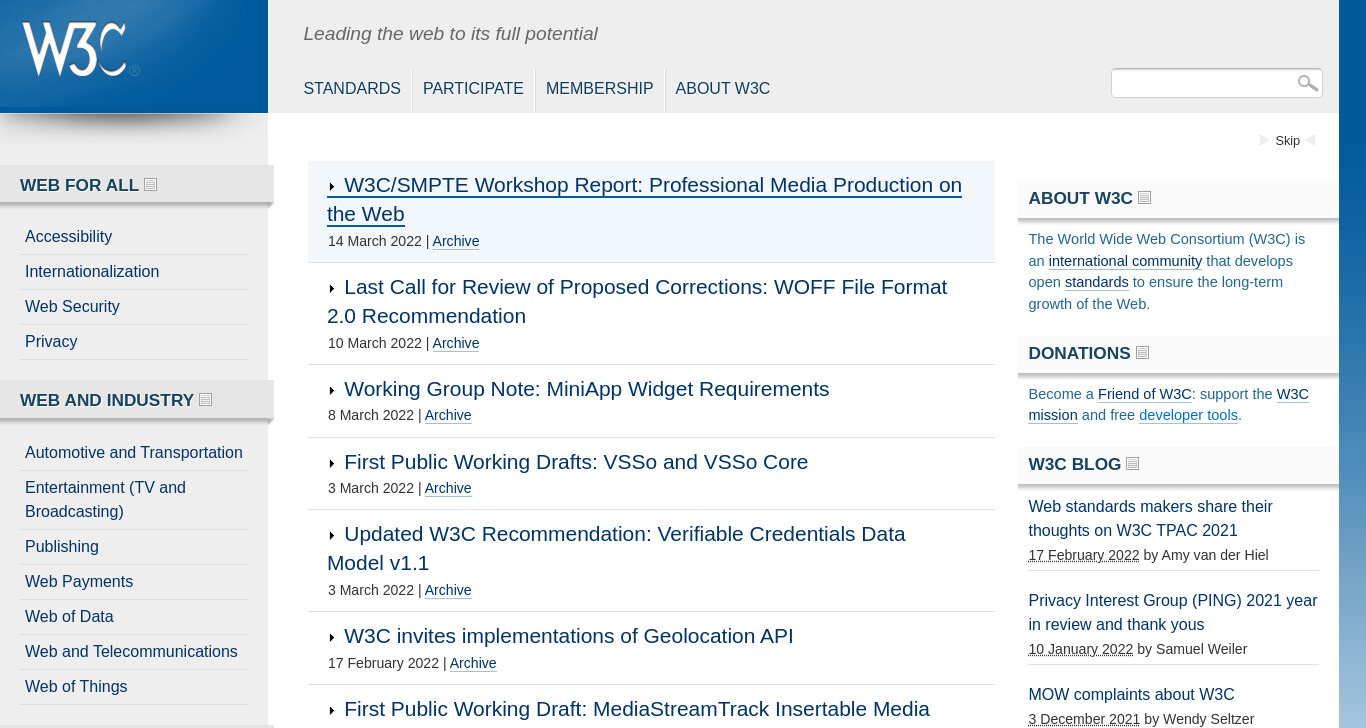Read MOW complaints about W3C post

tap(1131, 694)
